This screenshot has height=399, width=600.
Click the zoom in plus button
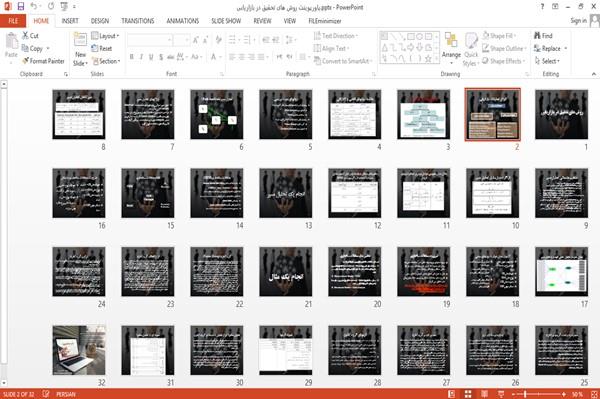point(564,394)
